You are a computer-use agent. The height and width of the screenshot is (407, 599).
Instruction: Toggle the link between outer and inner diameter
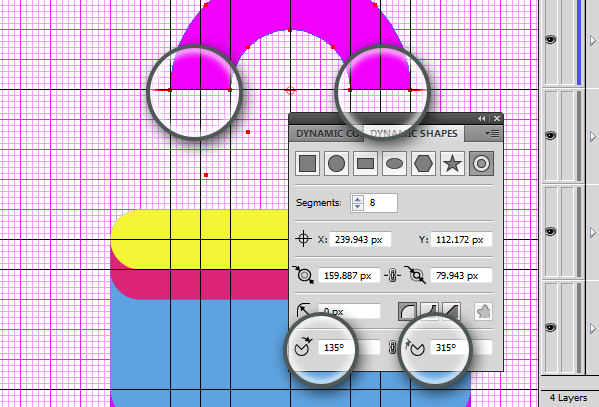(x=392, y=275)
